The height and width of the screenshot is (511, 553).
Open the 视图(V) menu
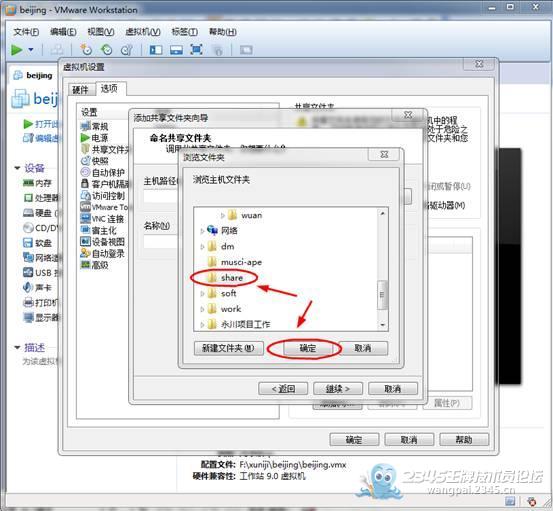[x=101, y=32]
